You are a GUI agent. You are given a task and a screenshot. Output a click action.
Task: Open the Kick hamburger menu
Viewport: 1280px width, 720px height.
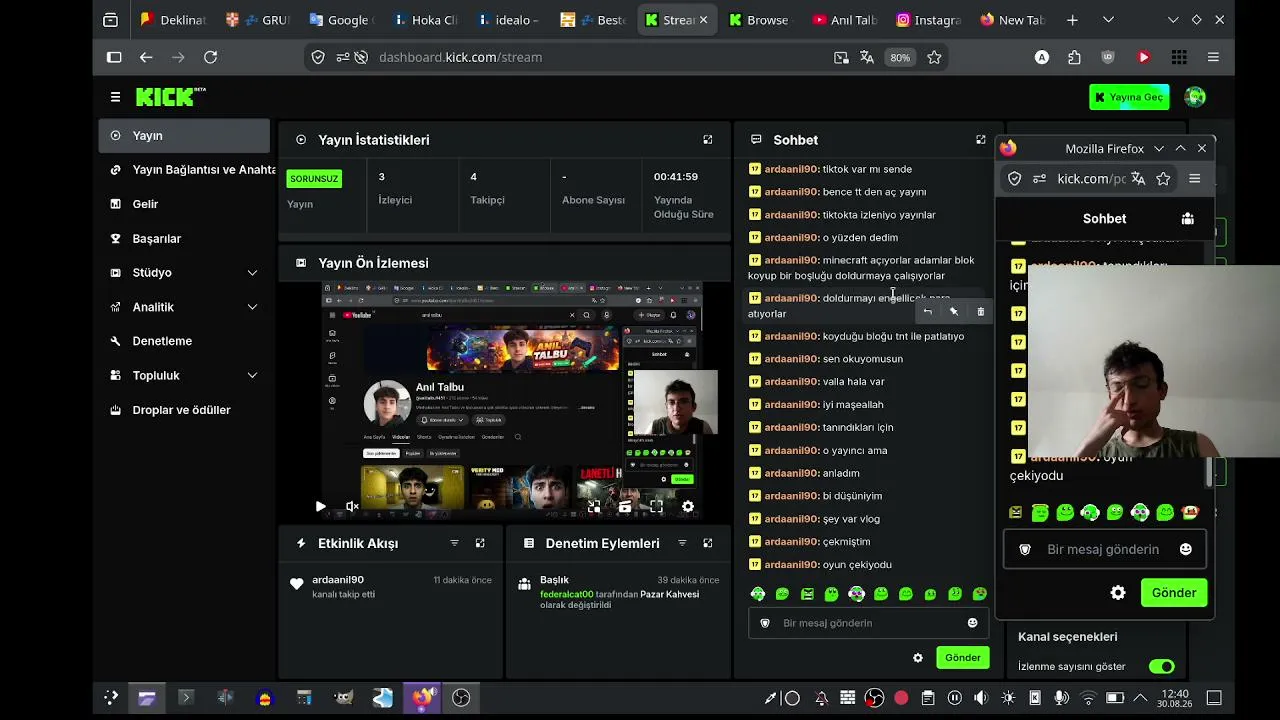(x=116, y=97)
